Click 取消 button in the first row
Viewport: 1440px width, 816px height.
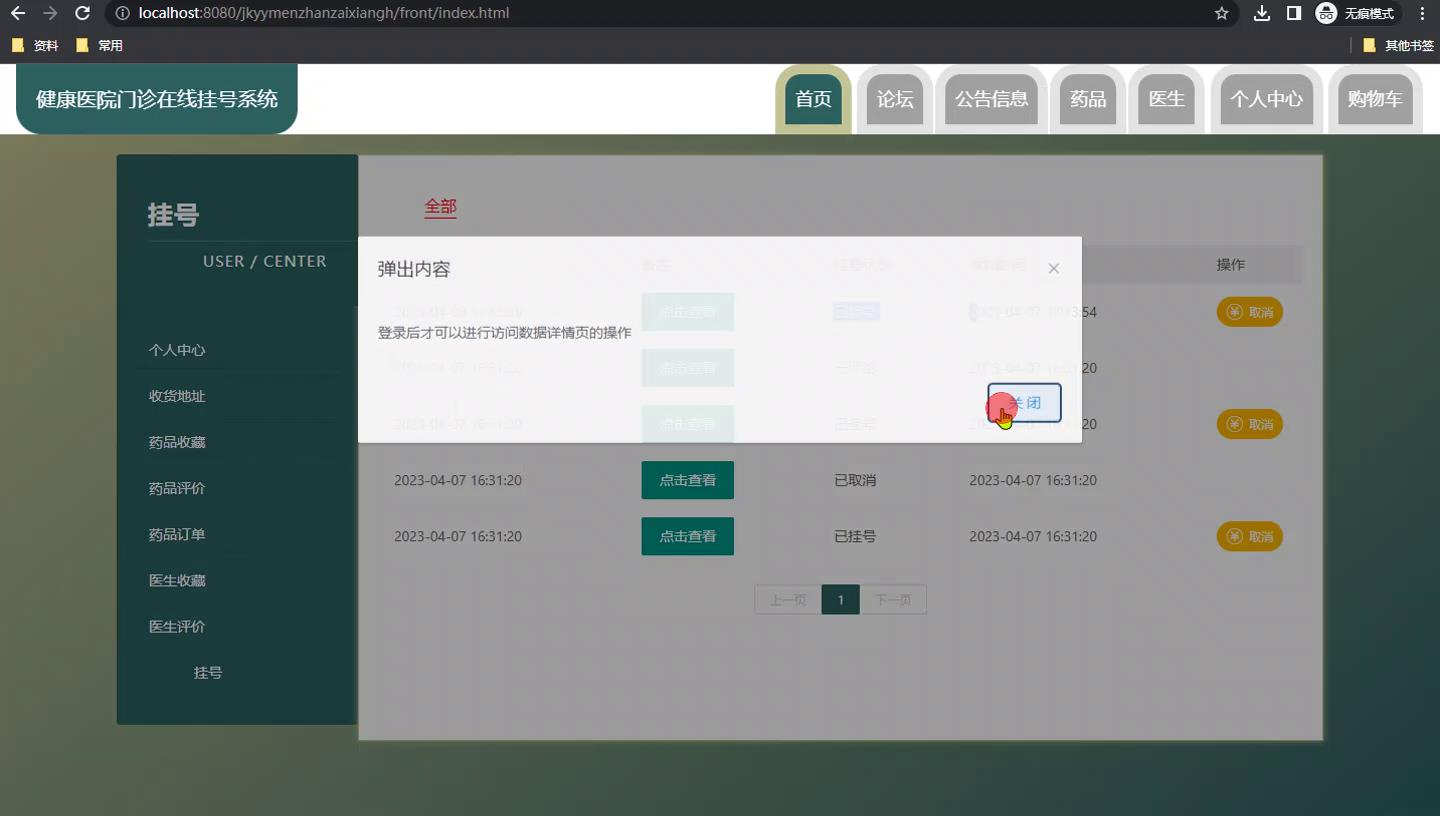[x=1249, y=312]
